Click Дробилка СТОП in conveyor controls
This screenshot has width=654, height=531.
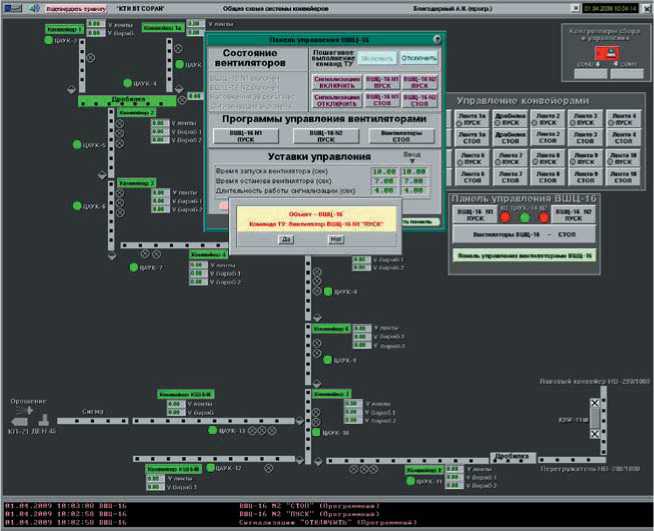510,139
